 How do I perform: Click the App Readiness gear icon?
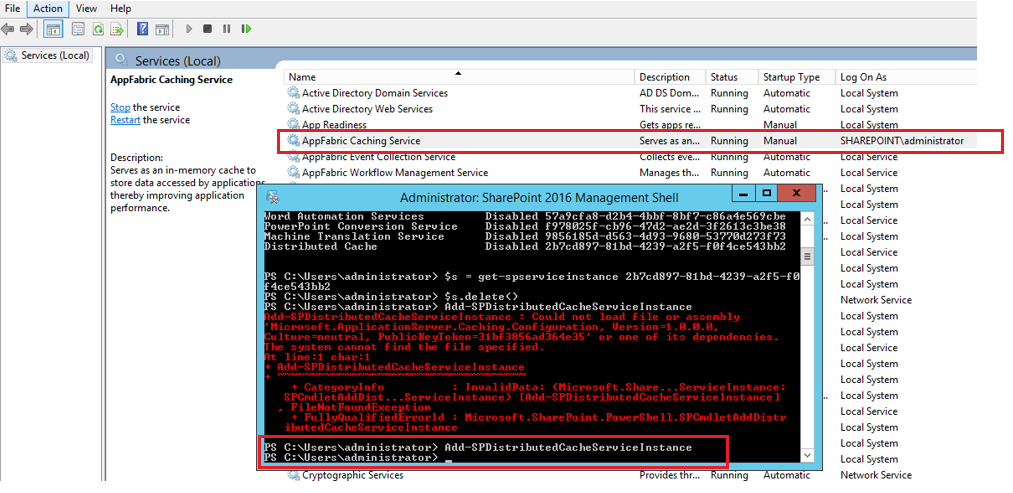coord(294,125)
